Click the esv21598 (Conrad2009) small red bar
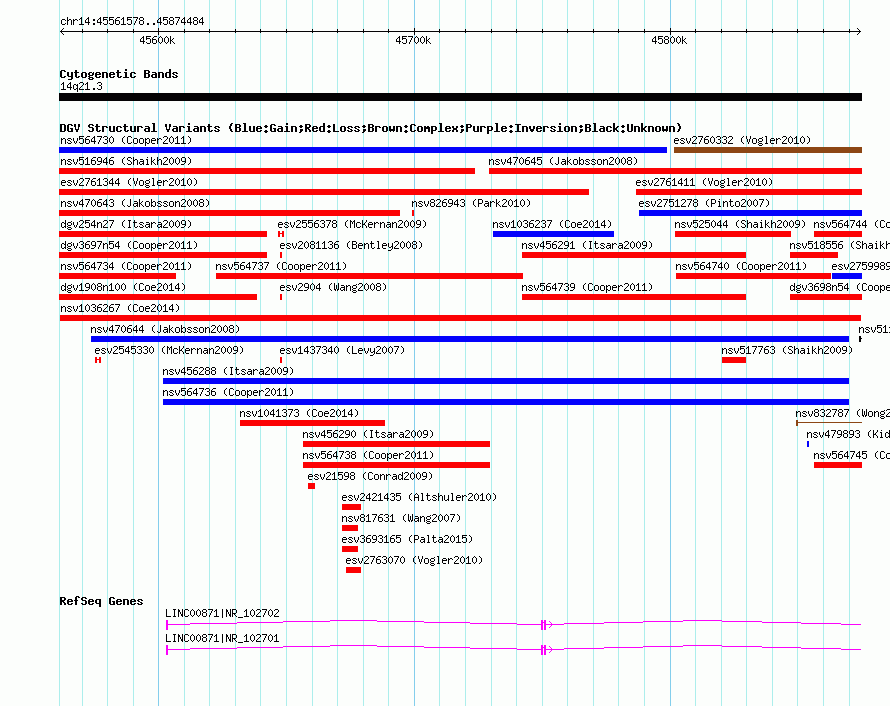The width and height of the screenshot is (890, 706). (312, 486)
